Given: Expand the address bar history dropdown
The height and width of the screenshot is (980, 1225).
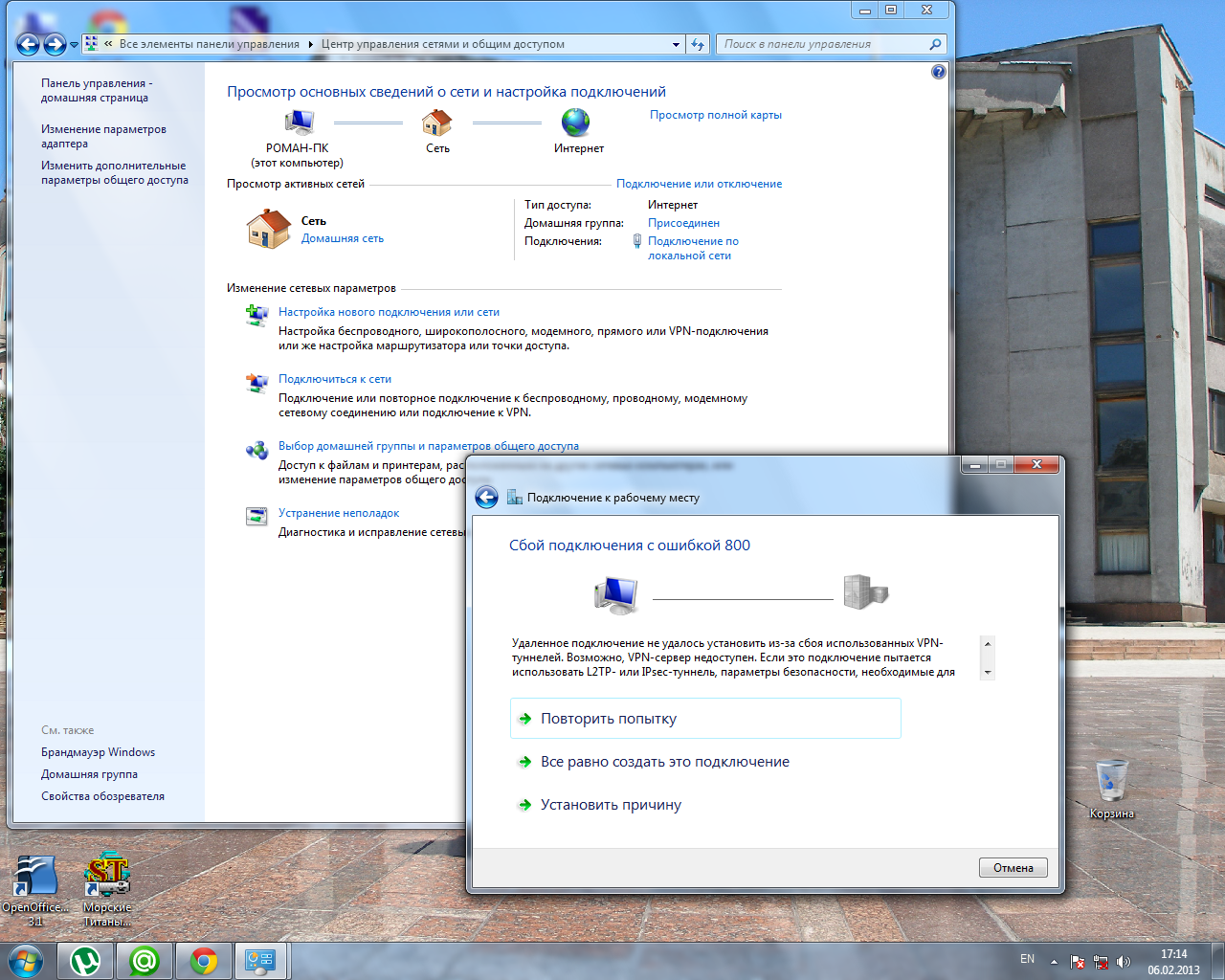Looking at the screenshot, I should tap(676, 44).
